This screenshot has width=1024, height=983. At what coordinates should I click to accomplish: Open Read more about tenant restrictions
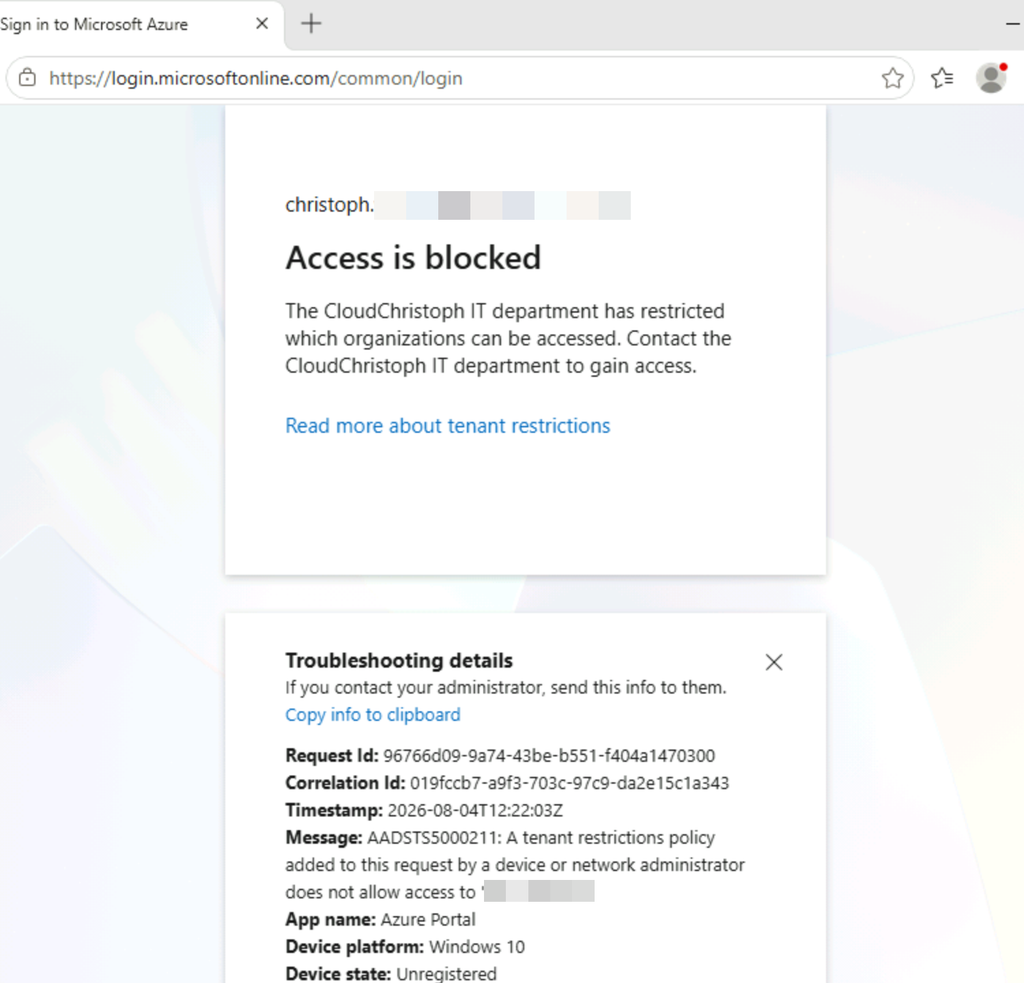(447, 426)
